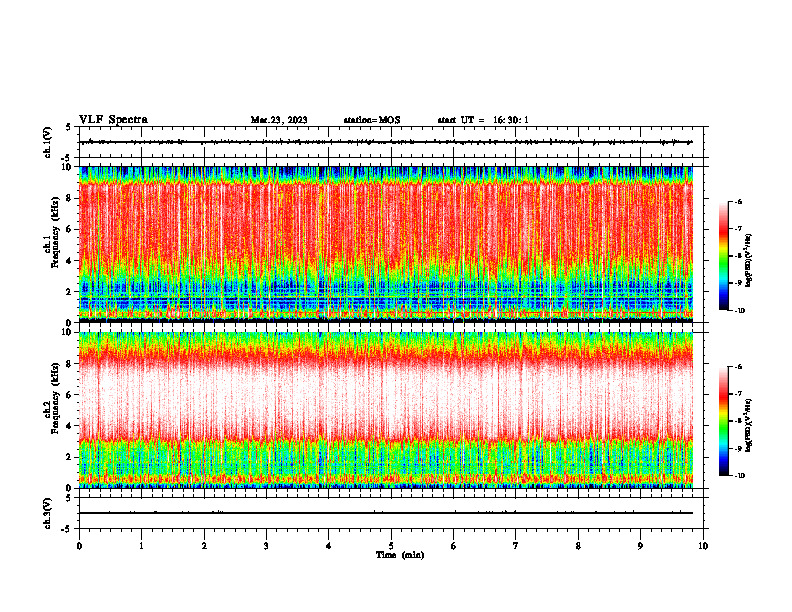
Task: Click the ch.3 voltage waveform trace
Action: [x=386, y=513]
